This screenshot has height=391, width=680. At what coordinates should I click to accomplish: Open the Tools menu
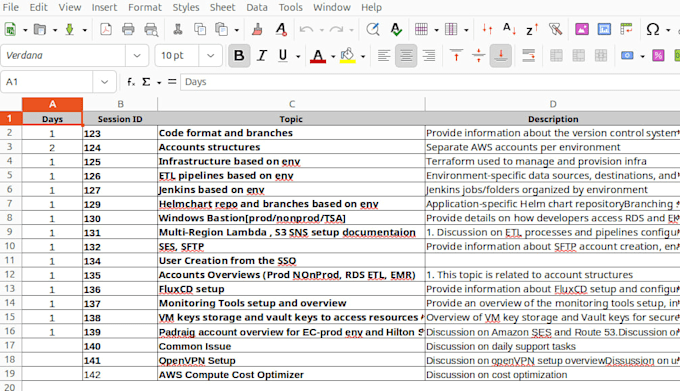[291, 7]
